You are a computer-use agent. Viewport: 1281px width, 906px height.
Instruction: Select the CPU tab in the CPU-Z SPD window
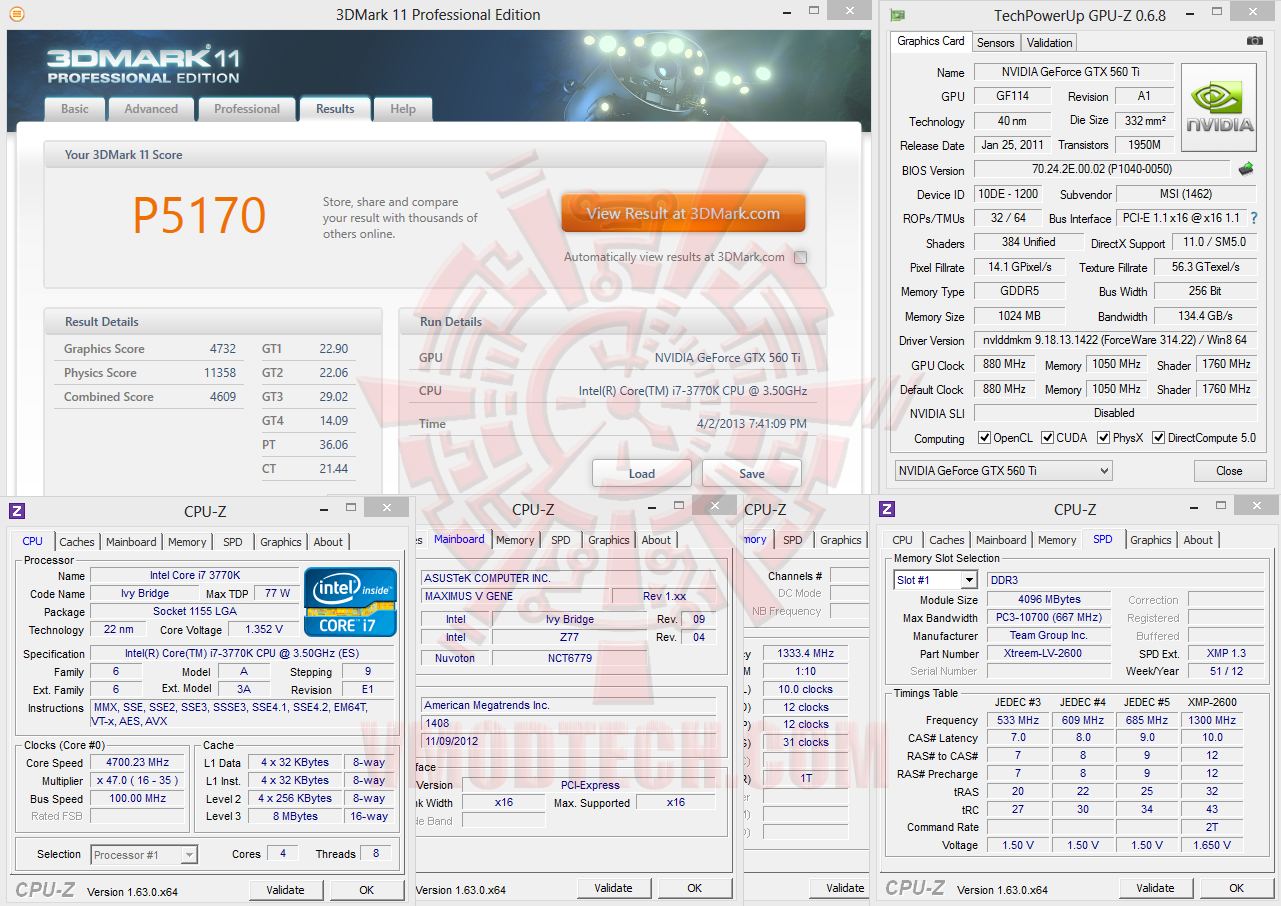[x=903, y=540]
